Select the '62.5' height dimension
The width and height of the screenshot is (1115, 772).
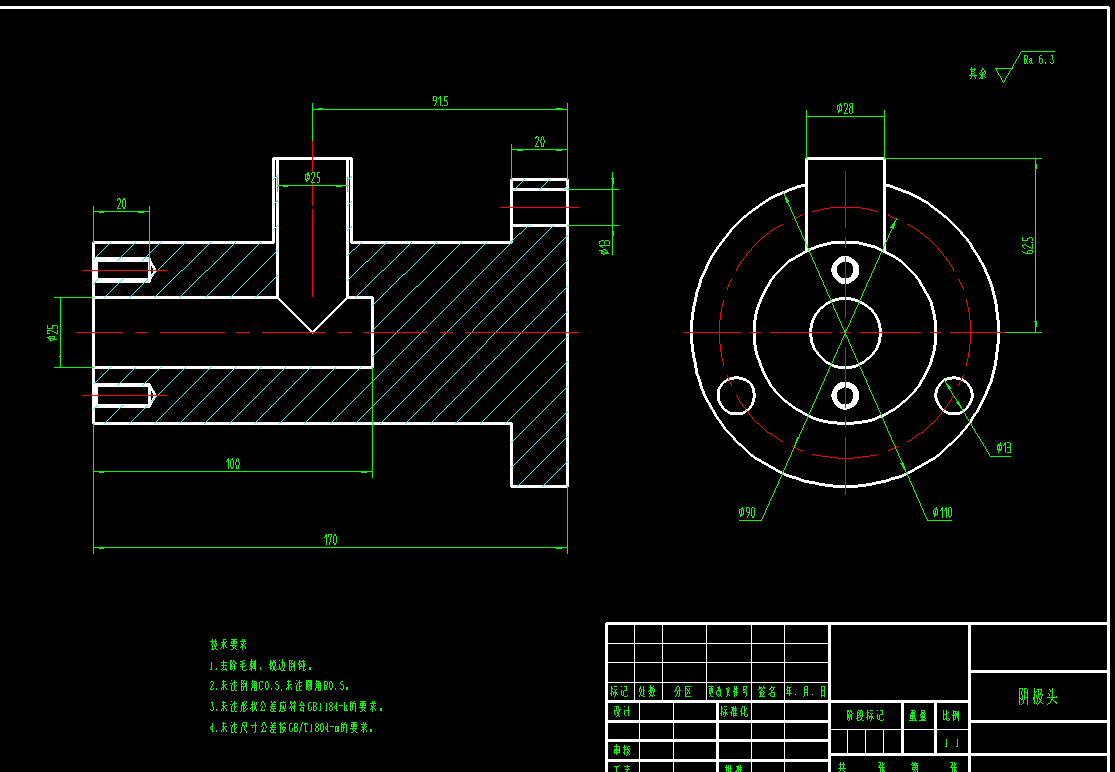tap(1028, 245)
